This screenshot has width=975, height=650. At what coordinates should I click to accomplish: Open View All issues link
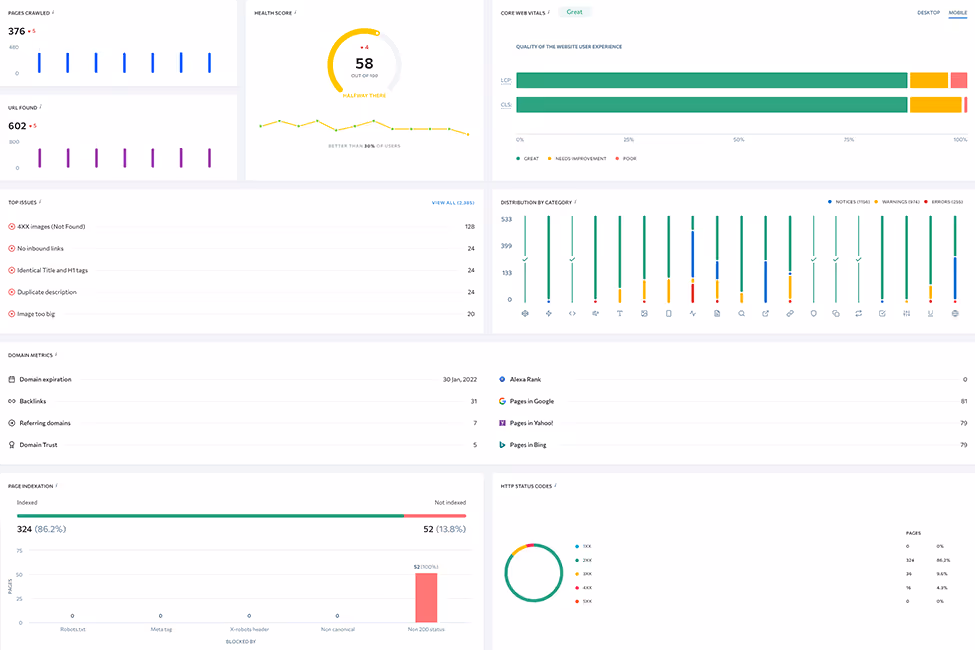[x=453, y=203]
